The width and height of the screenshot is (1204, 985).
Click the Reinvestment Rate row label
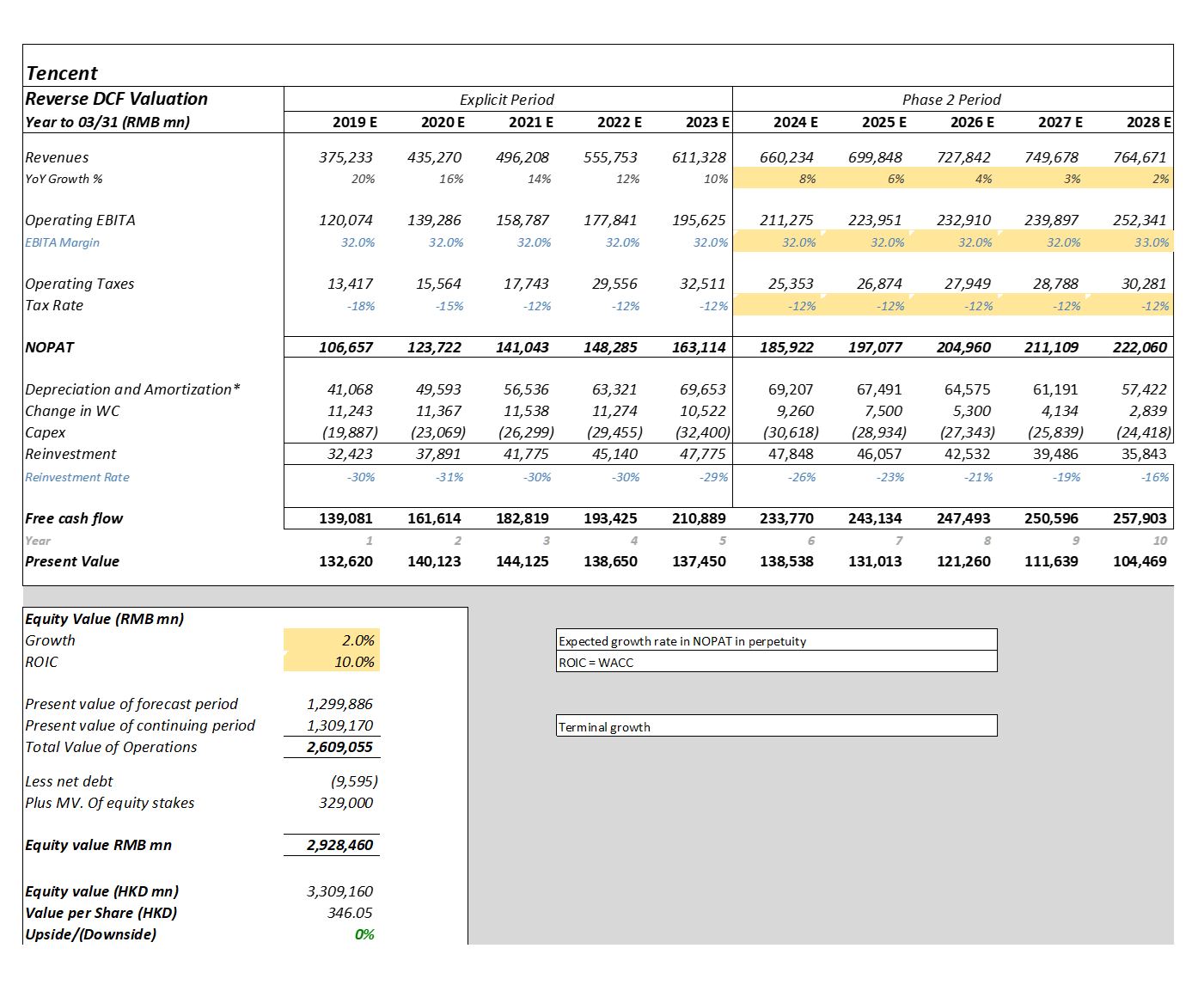(x=77, y=477)
